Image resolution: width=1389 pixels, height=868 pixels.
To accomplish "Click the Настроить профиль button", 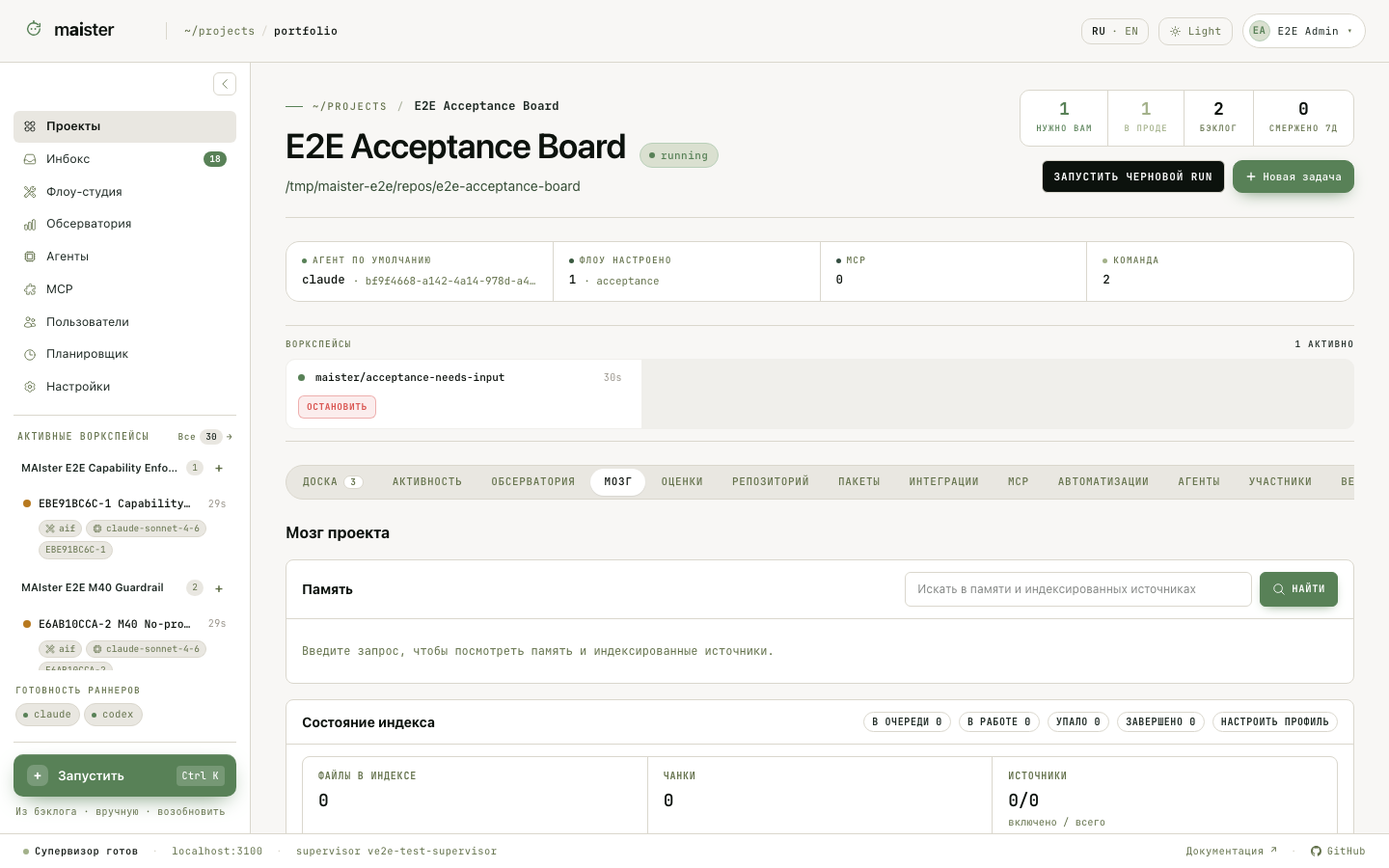I will pyautogui.click(x=1275, y=722).
